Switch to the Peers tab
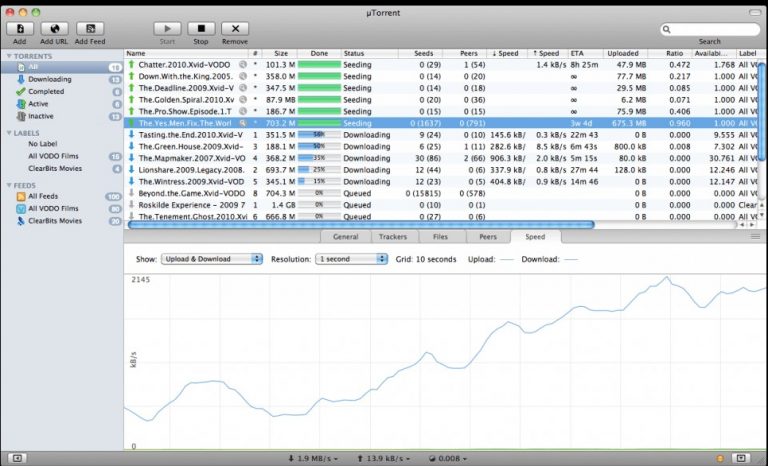Image resolution: width=768 pixels, height=466 pixels. tap(488, 237)
